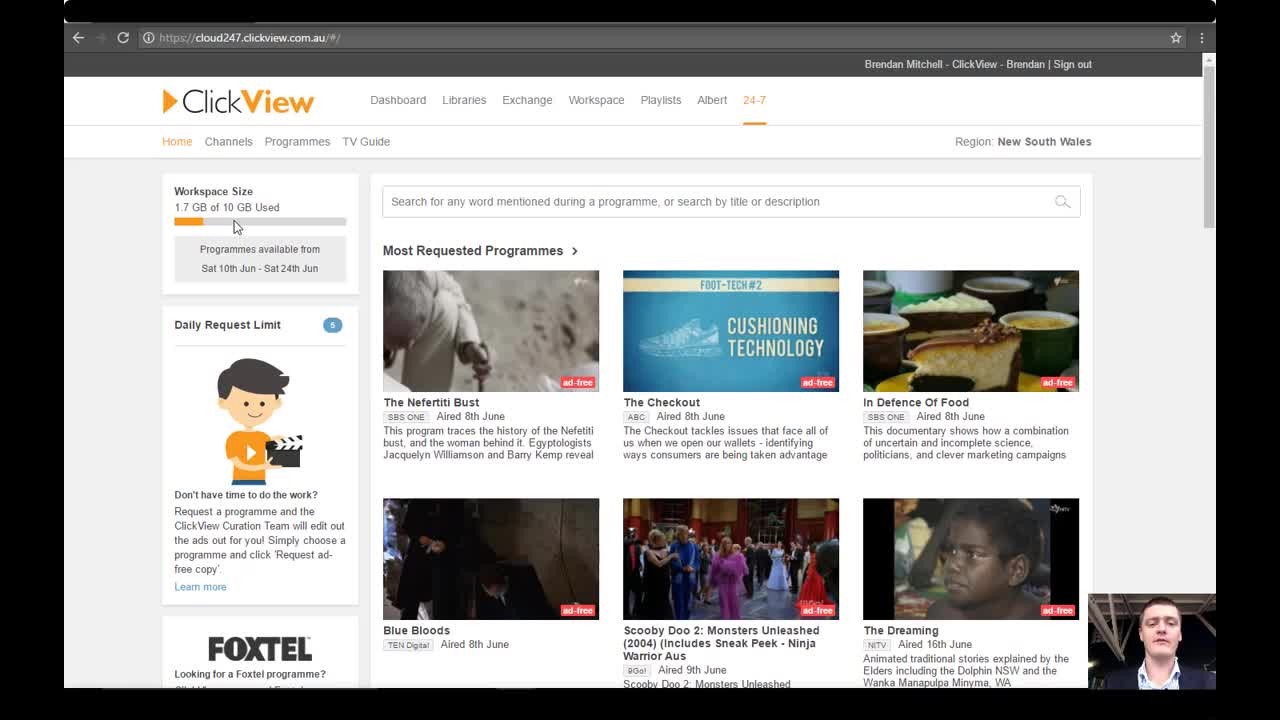
Task: Open the Dashboard menu item
Action: pos(398,100)
